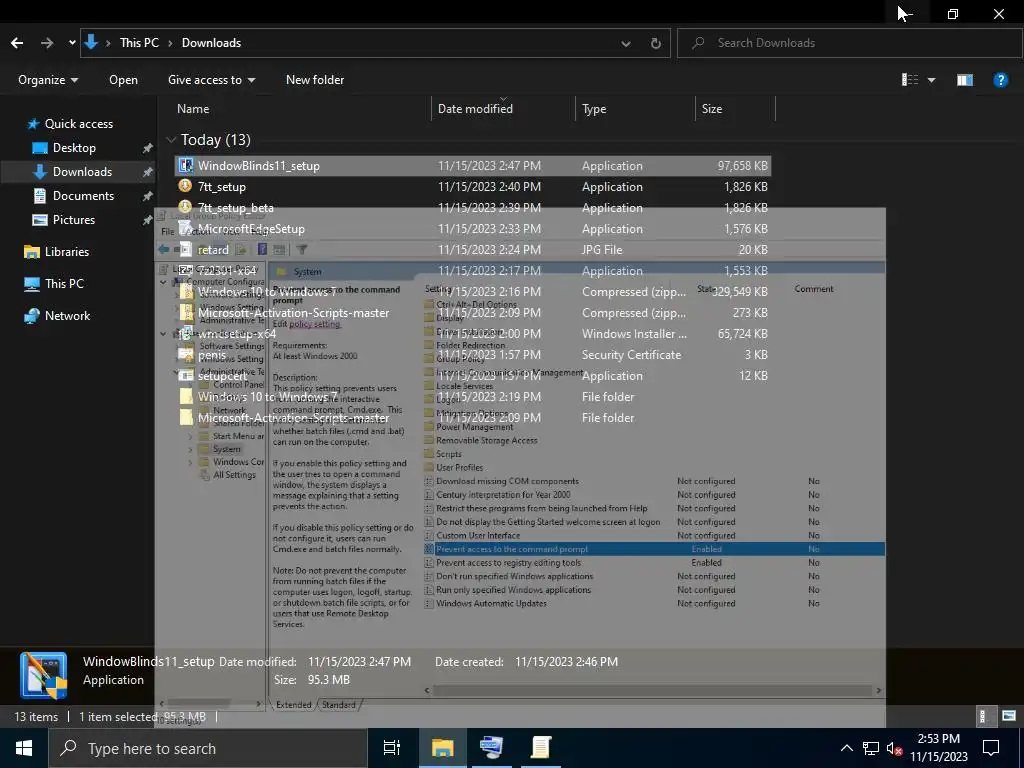The height and width of the screenshot is (768, 1024).
Task: Select Libraries in the navigation pane
Action: click(67, 251)
